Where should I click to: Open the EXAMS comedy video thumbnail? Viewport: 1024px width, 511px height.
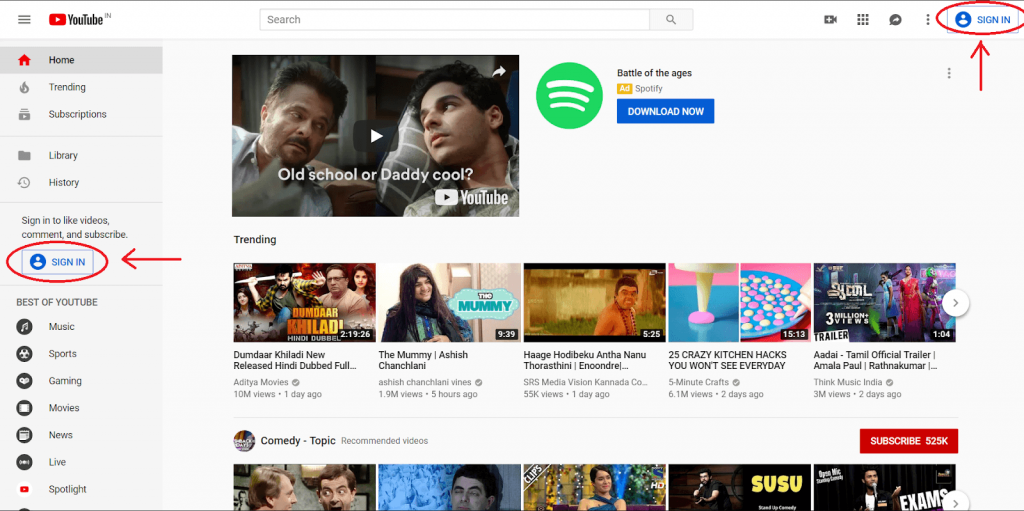tap(884, 487)
